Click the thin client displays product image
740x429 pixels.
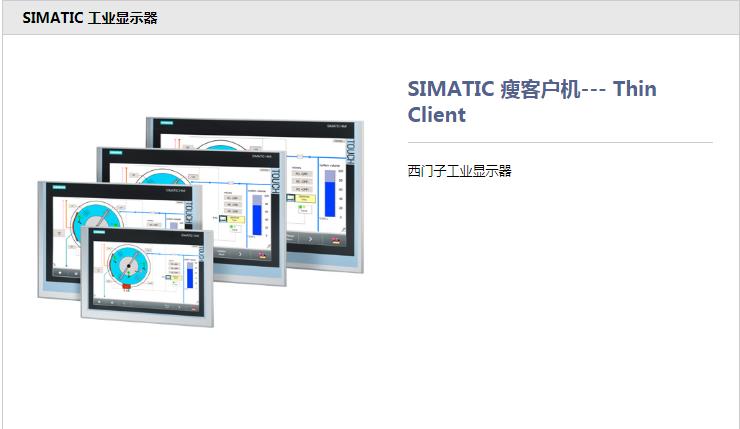click(x=201, y=222)
